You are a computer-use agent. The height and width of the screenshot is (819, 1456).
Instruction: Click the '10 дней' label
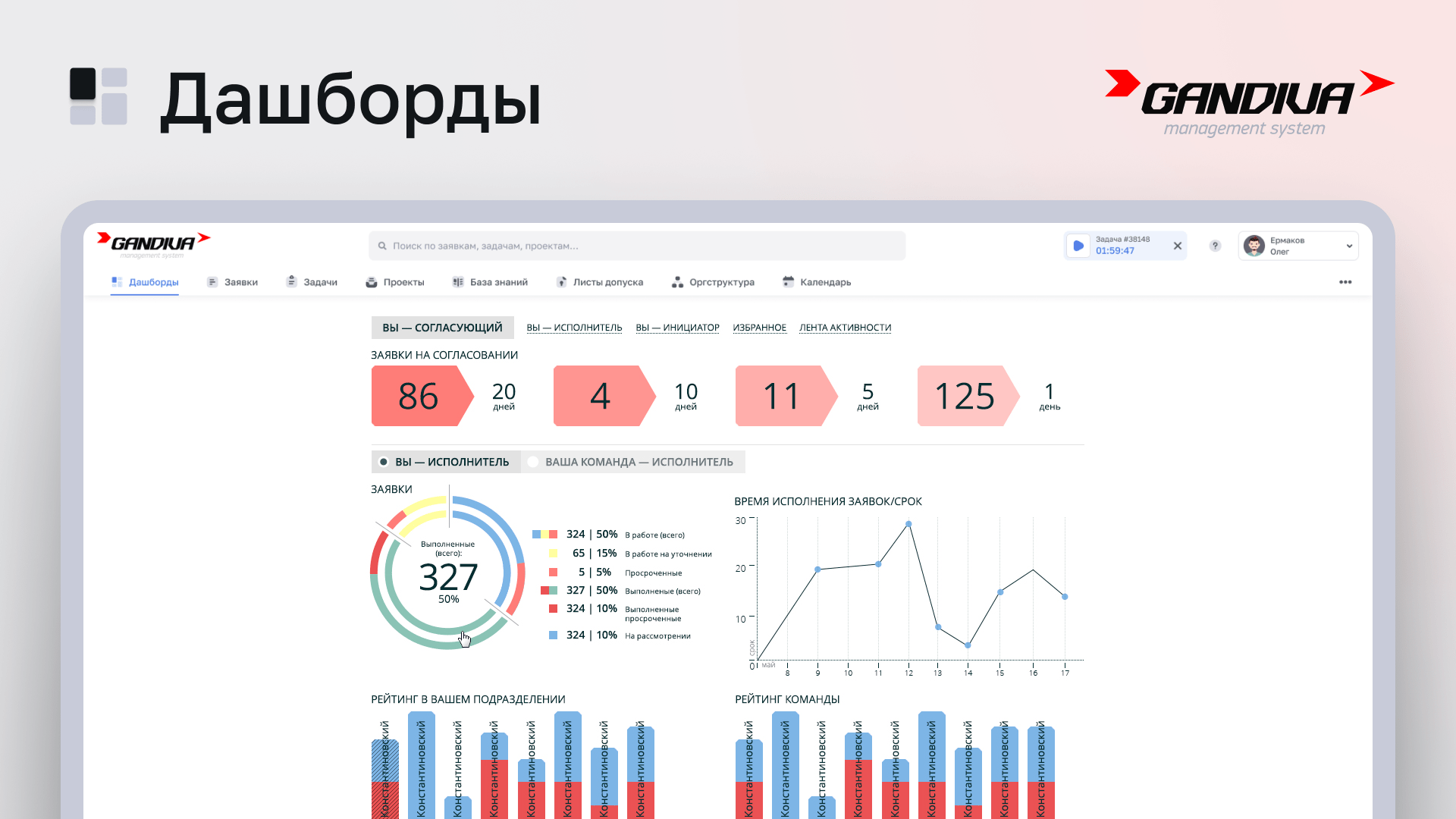tap(686, 397)
